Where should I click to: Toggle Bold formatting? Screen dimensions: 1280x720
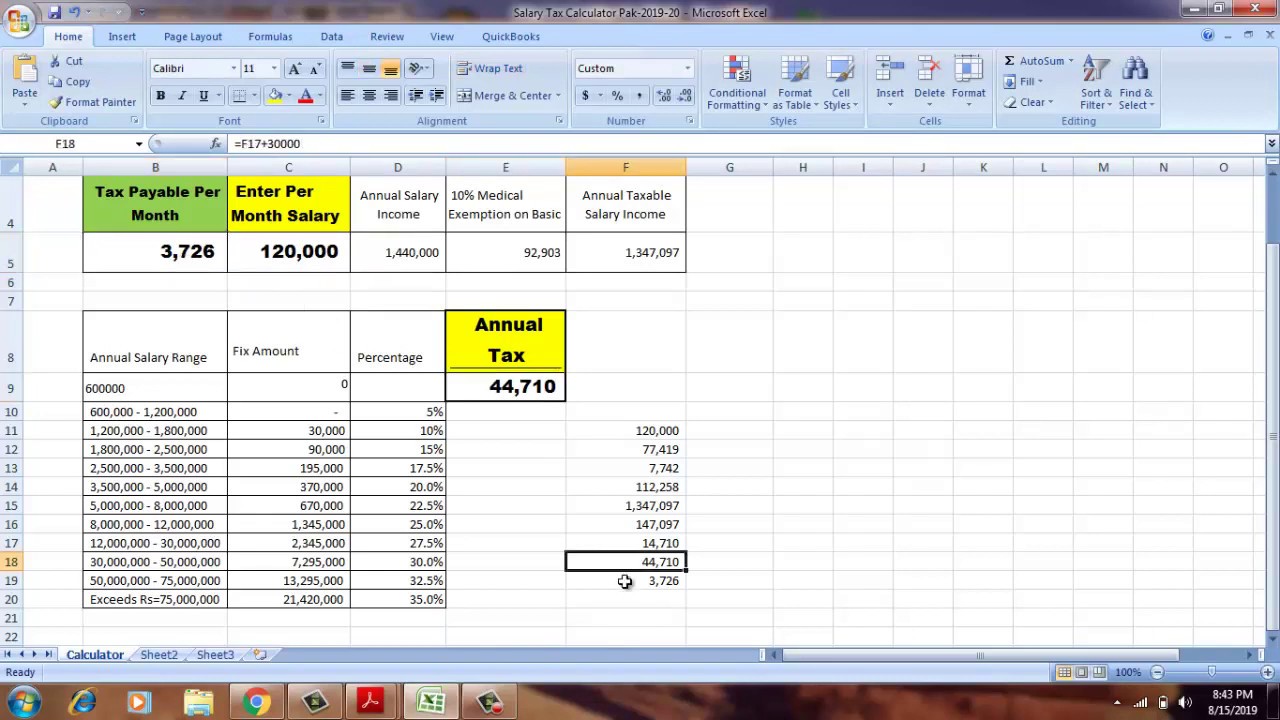pyautogui.click(x=160, y=96)
